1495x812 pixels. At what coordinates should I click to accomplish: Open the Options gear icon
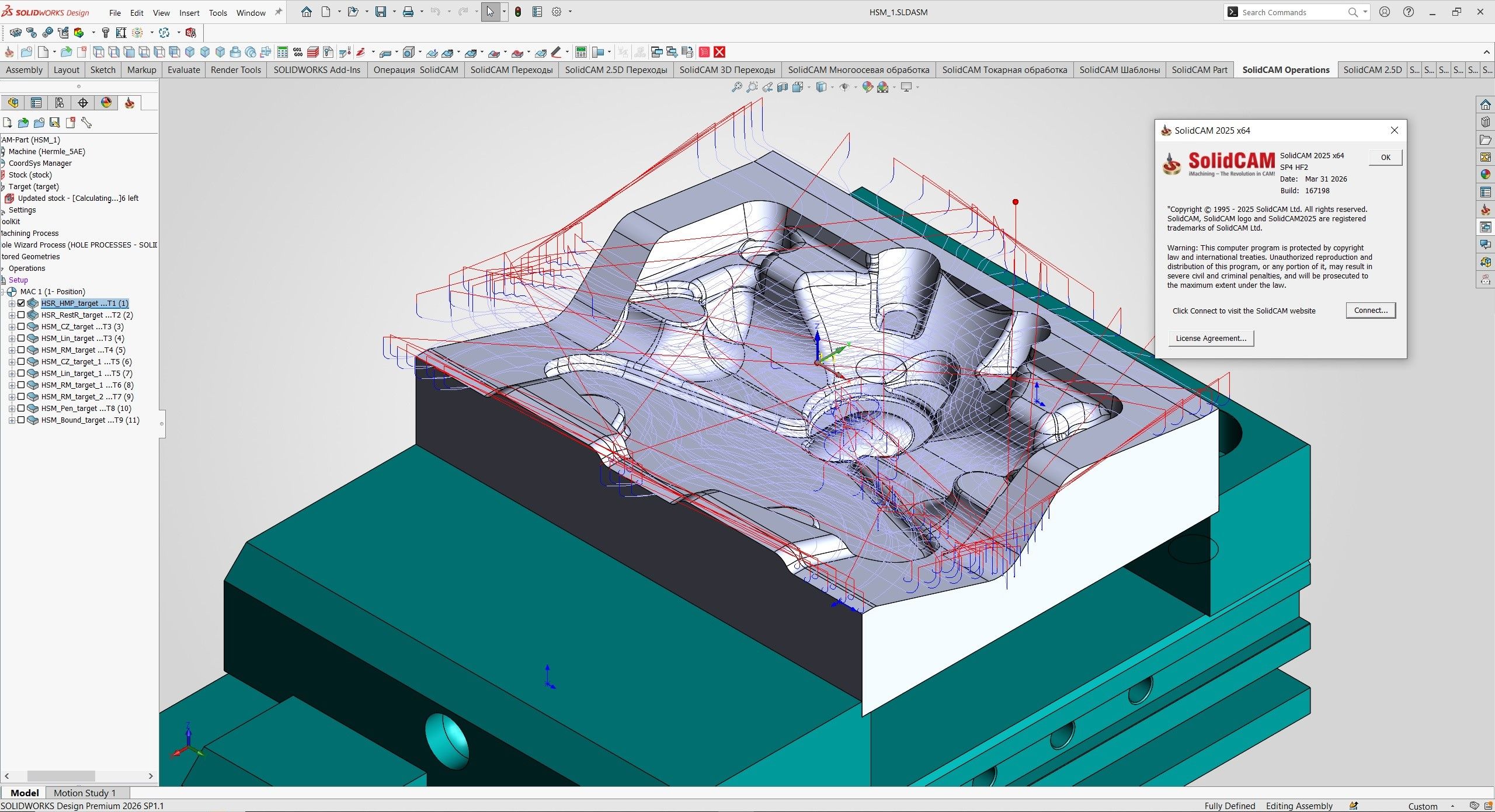(x=557, y=12)
